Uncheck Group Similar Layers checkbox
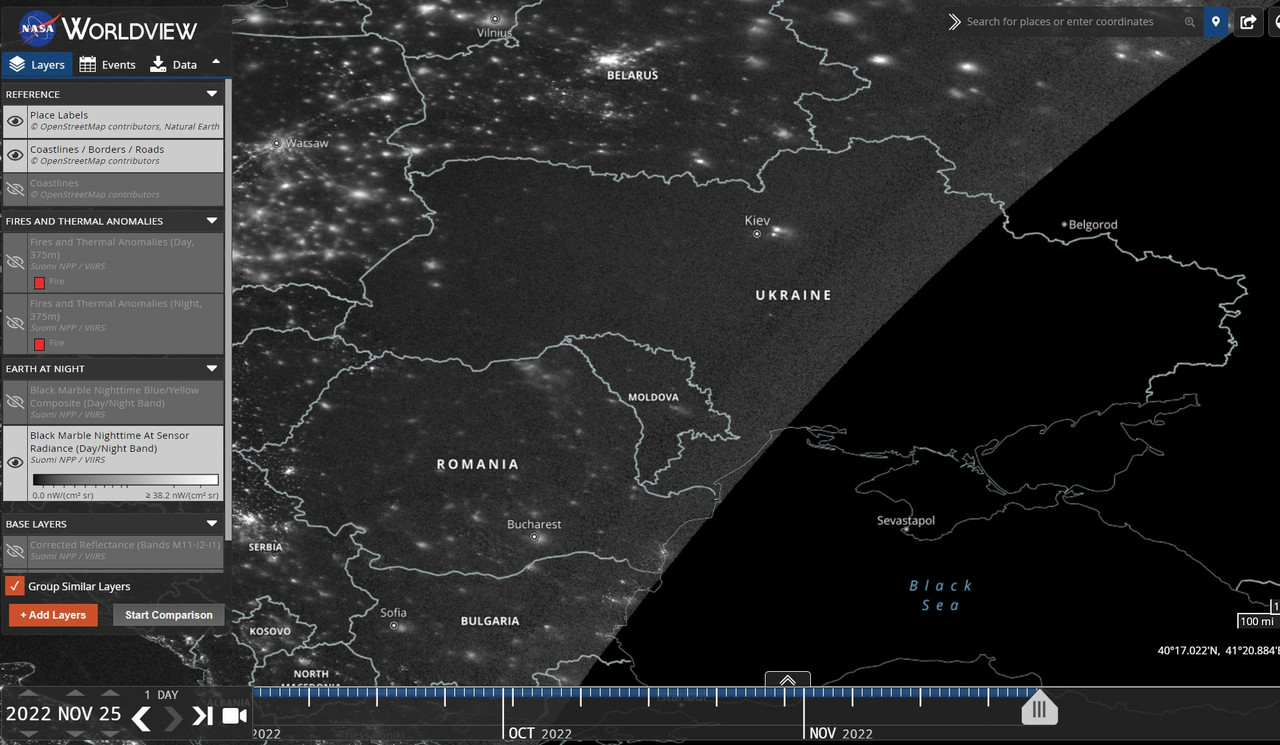1280x745 pixels. [15, 586]
